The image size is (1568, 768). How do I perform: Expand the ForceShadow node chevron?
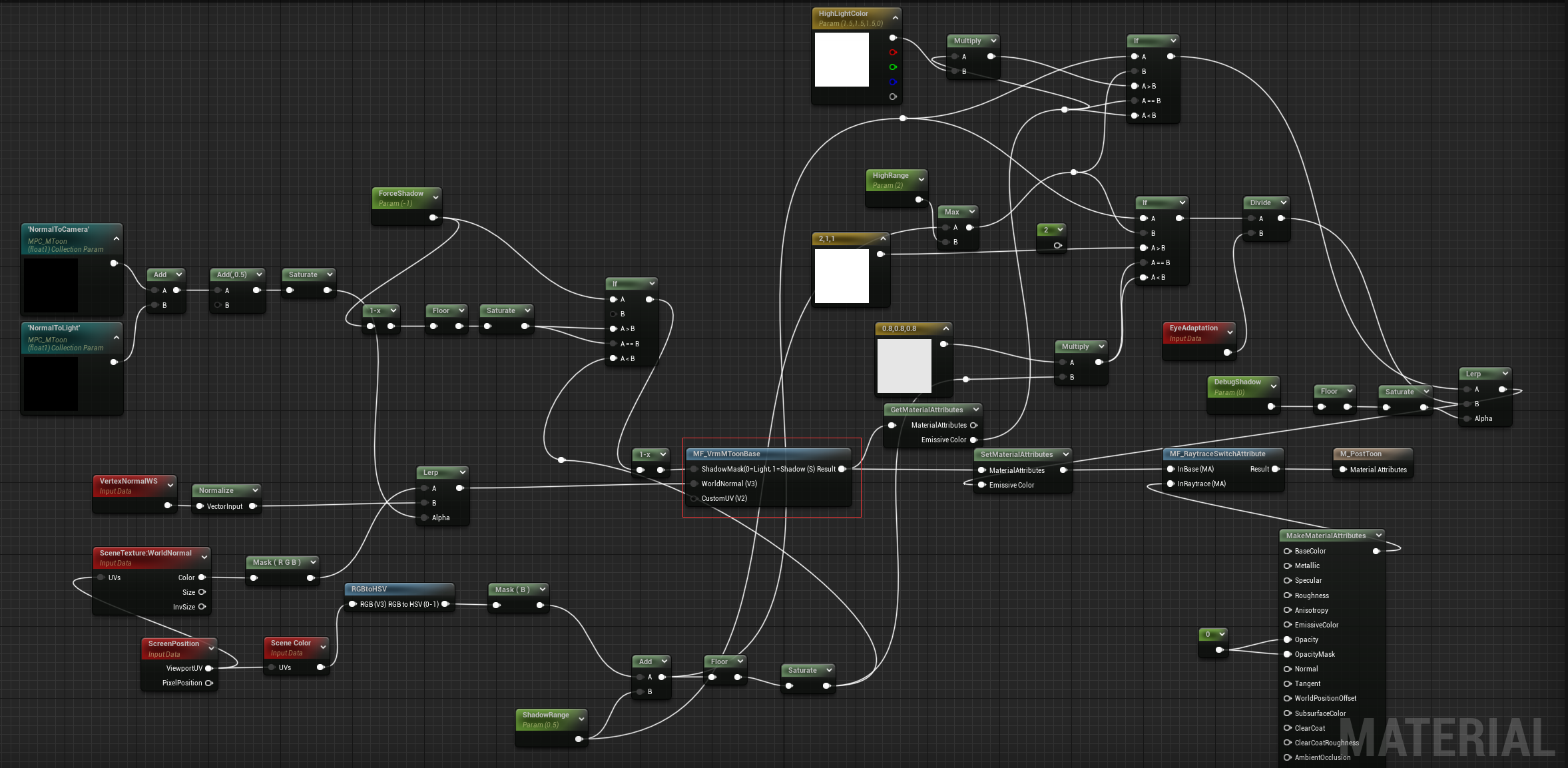(436, 198)
